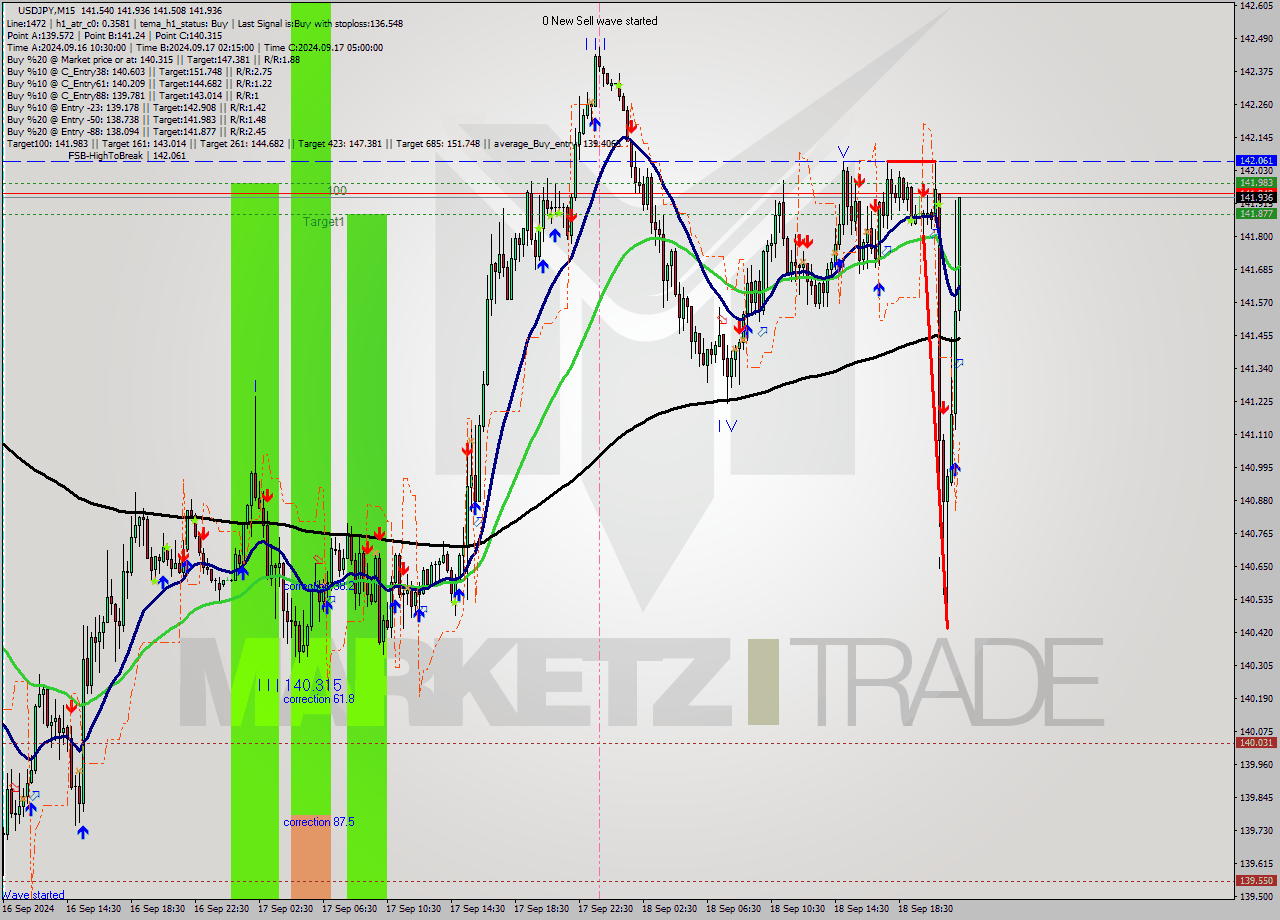1280x920 pixels.
Task: Click the '17 Sep 22:30' time label
Action: coord(606,909)
